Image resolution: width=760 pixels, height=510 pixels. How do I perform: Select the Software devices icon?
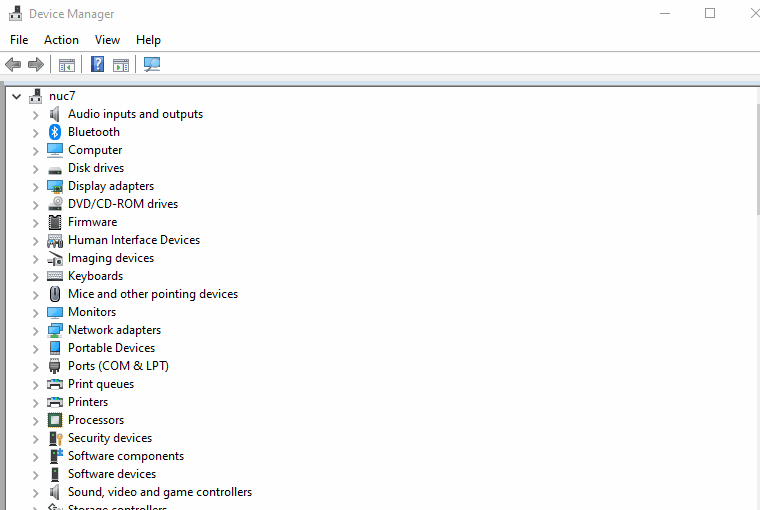pyautogui.click(x=55, y=474)
